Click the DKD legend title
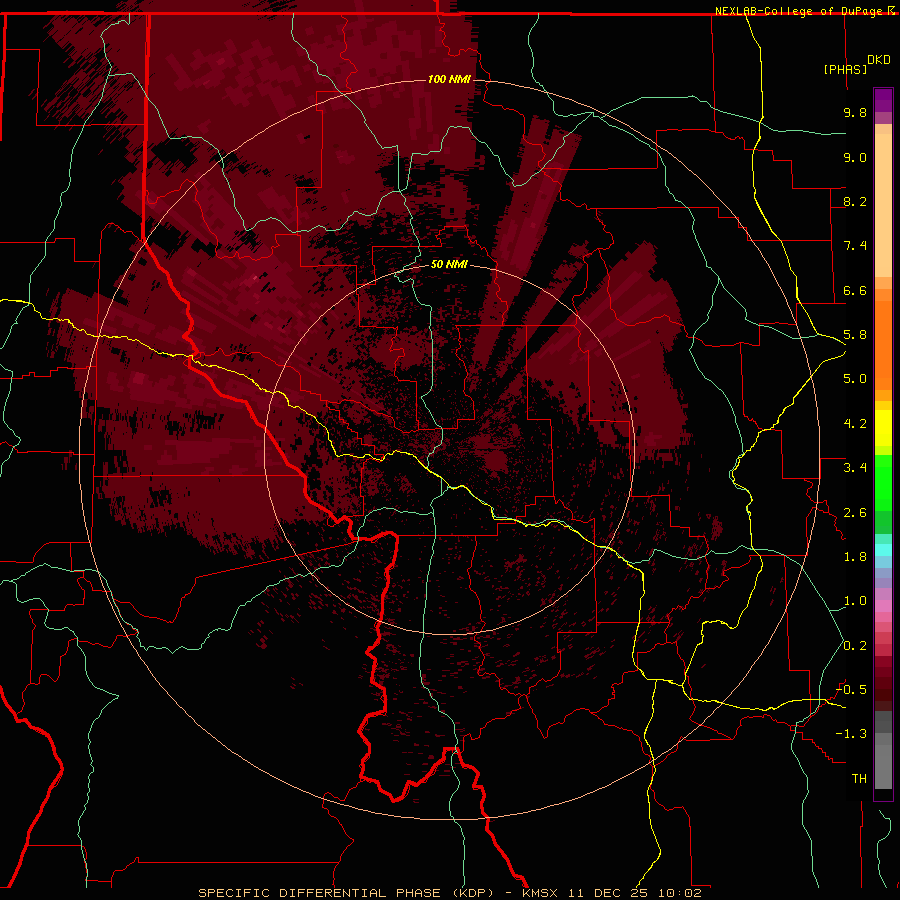 coord(879,60)
